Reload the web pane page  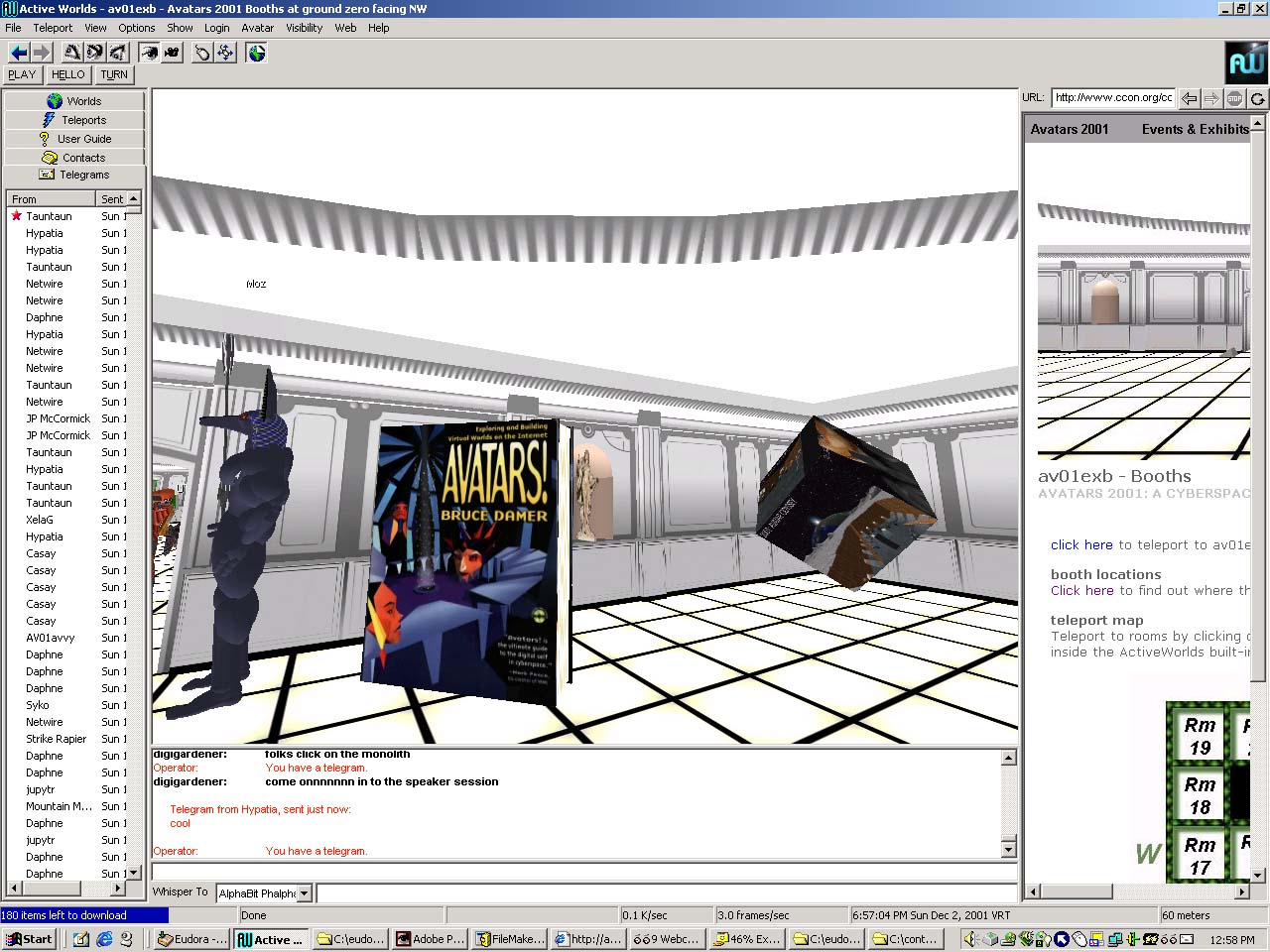click(1257, 98)
